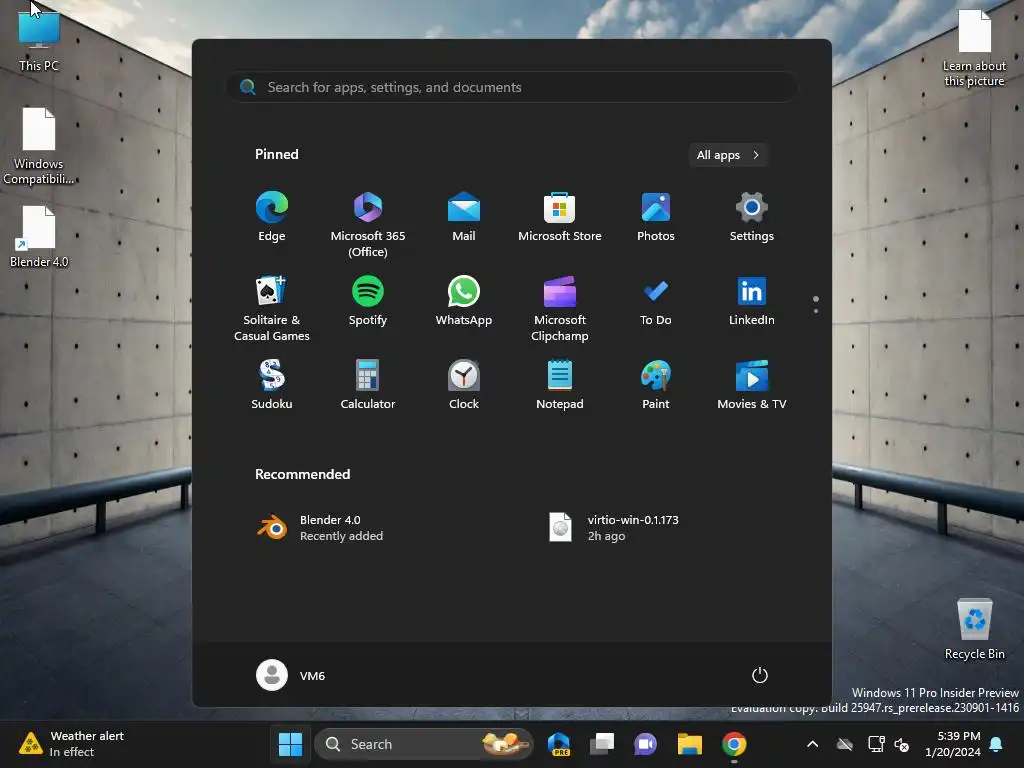Open Solitaire & Casual Games
This screenshot has width=1024, height=768.
point(272,308)
